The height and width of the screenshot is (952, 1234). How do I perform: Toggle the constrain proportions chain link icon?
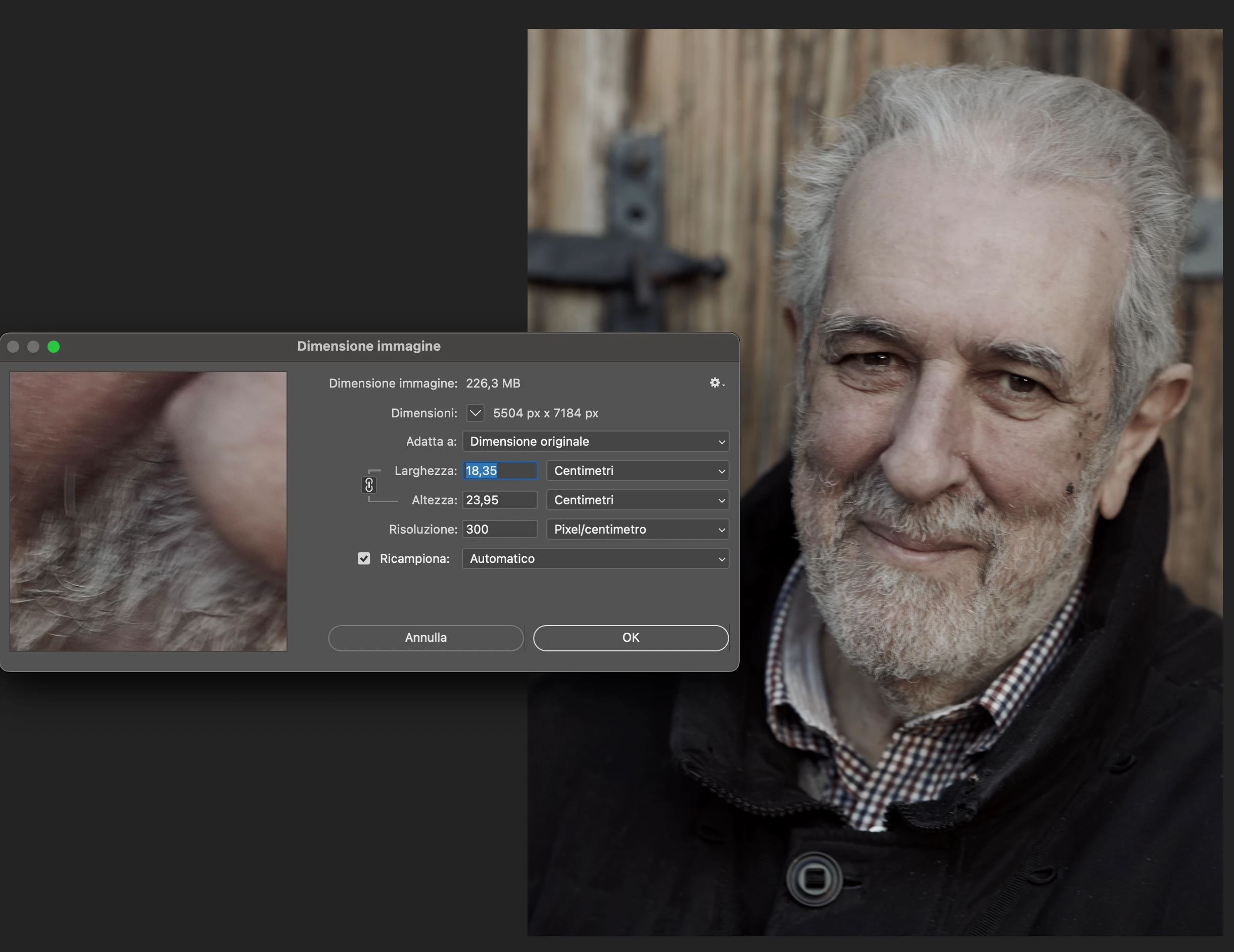368,485
